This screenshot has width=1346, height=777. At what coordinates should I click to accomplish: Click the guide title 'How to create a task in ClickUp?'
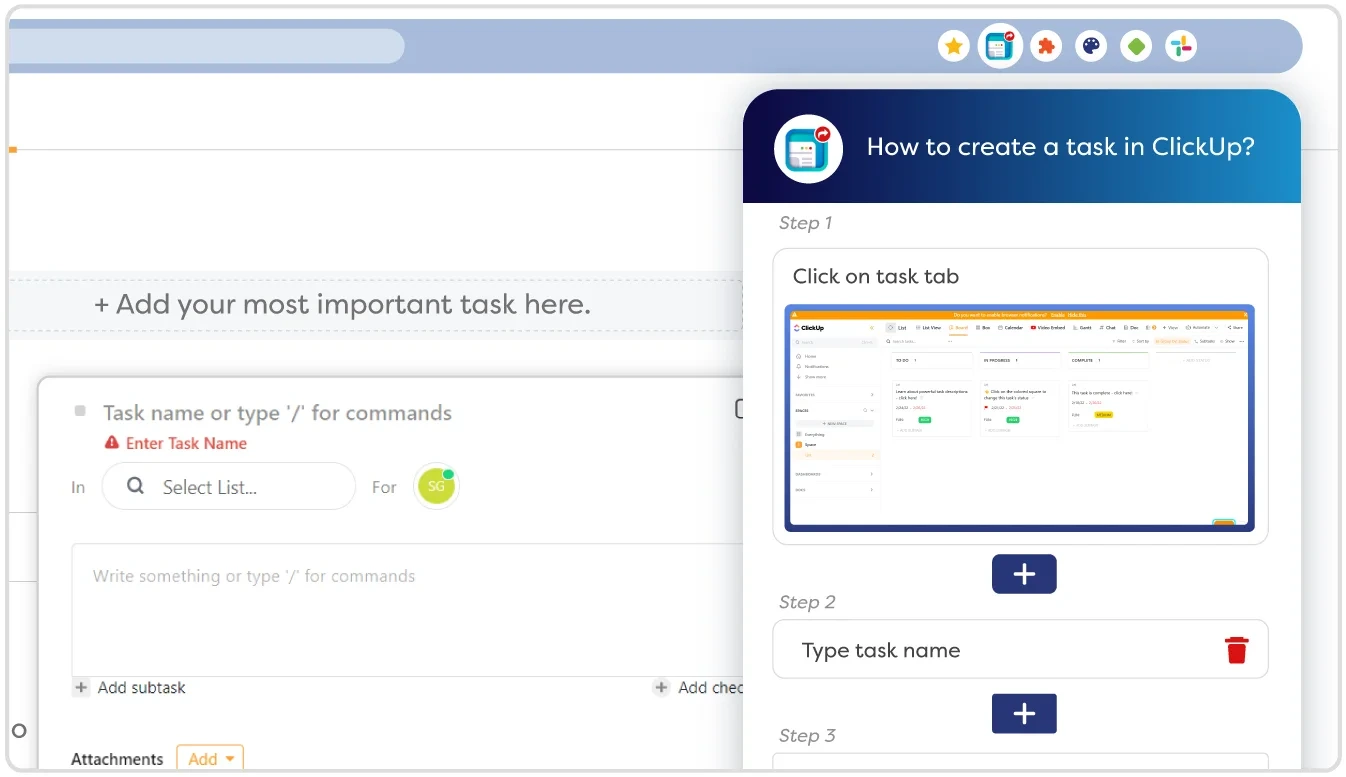[1060, 147]
